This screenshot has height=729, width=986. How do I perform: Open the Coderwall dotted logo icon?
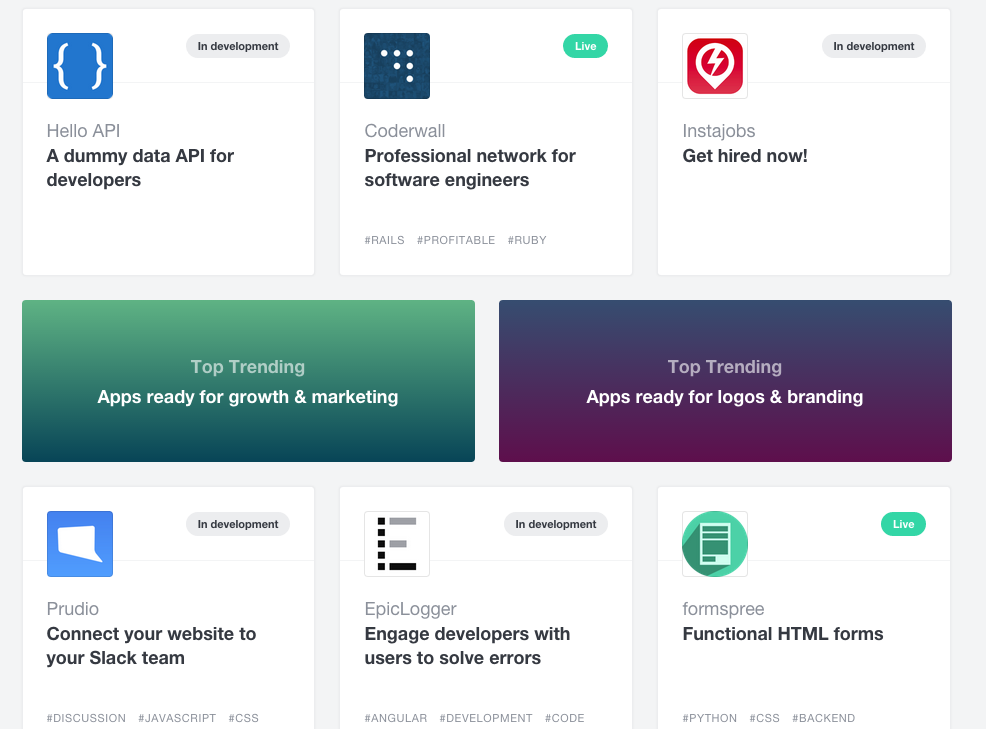click(x=397, y=66)
